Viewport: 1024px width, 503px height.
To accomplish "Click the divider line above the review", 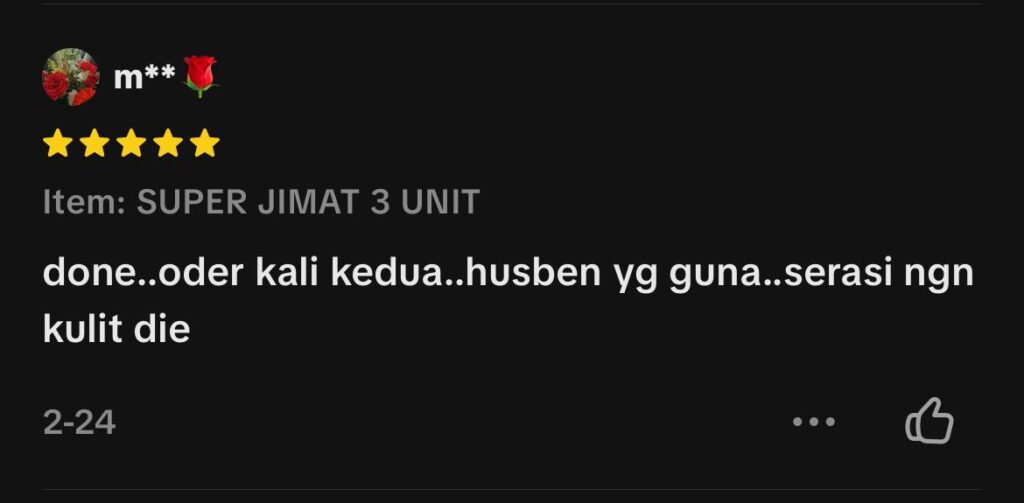I will pos(512,3).
